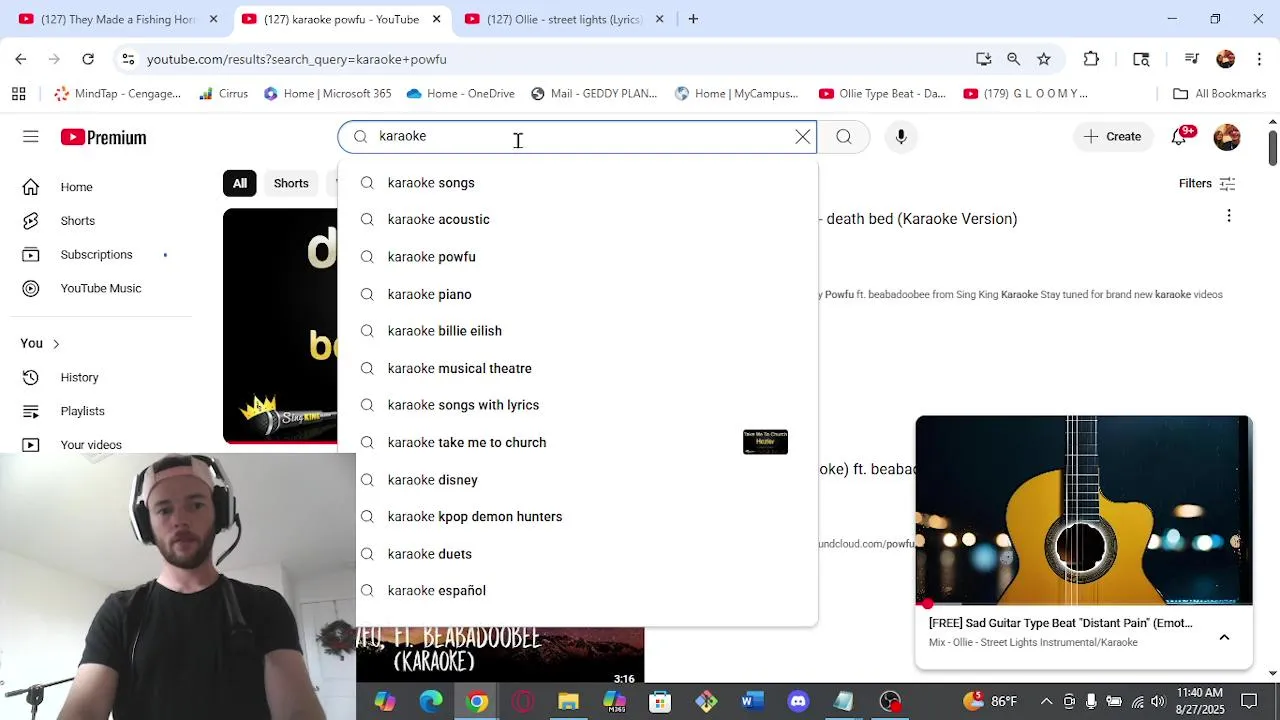Switch to They Made a Fishing Horror tab
Viewport: 1280px width, 720px height.
click(x=117, y=19)
